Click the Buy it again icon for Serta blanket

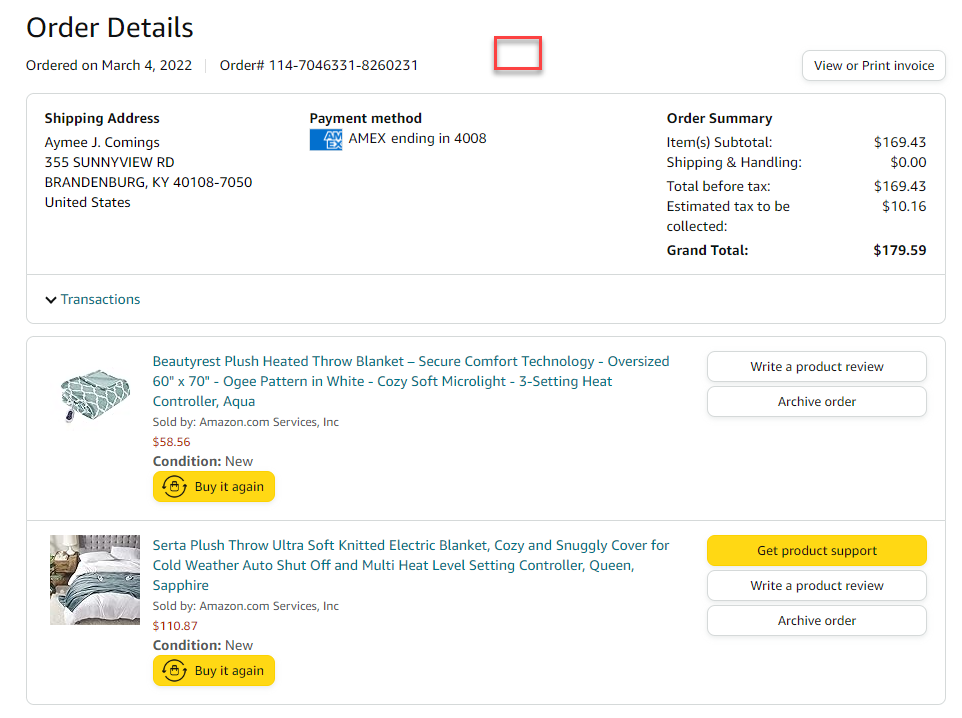point(174,671)
